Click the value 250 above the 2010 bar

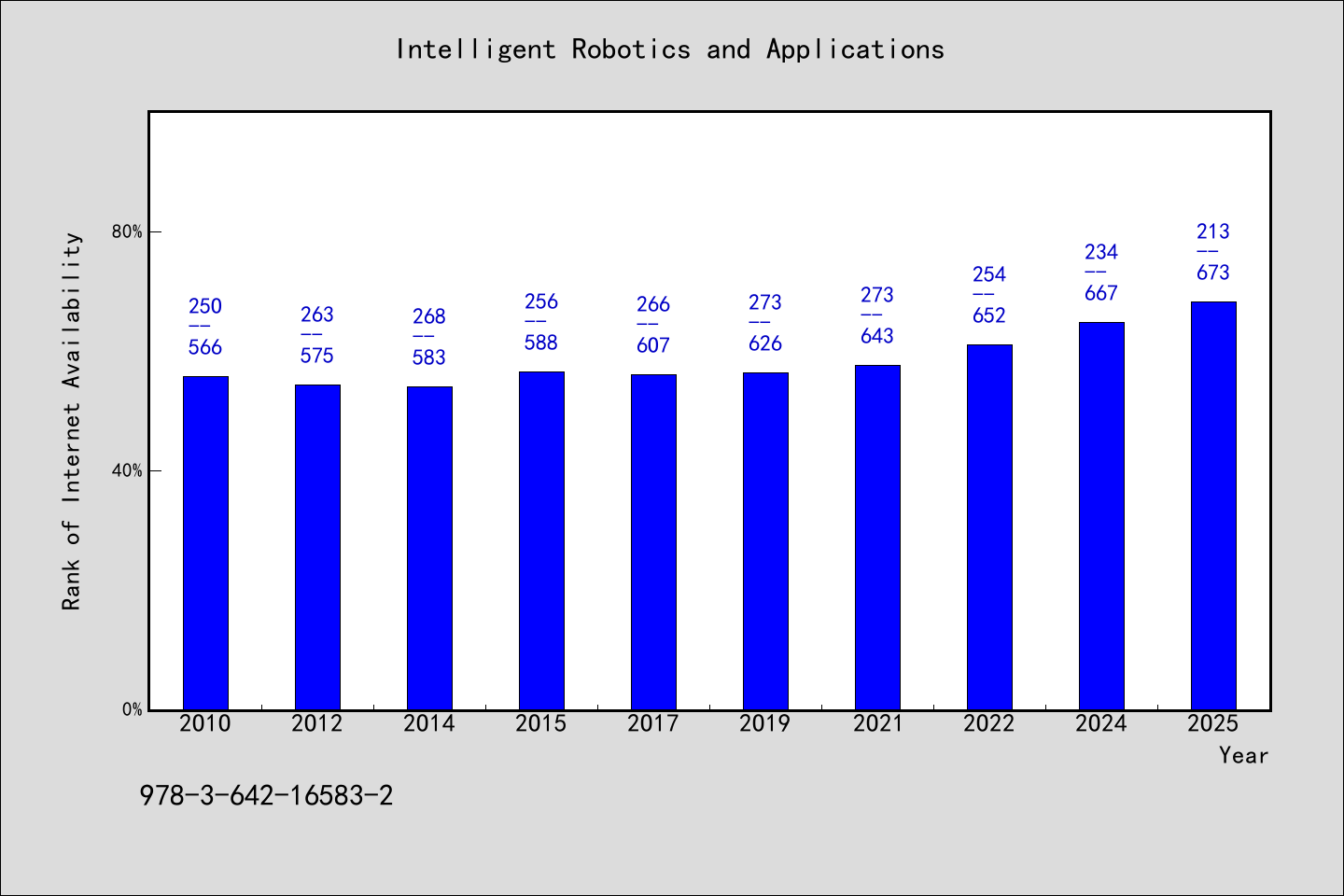pos(205,306)
